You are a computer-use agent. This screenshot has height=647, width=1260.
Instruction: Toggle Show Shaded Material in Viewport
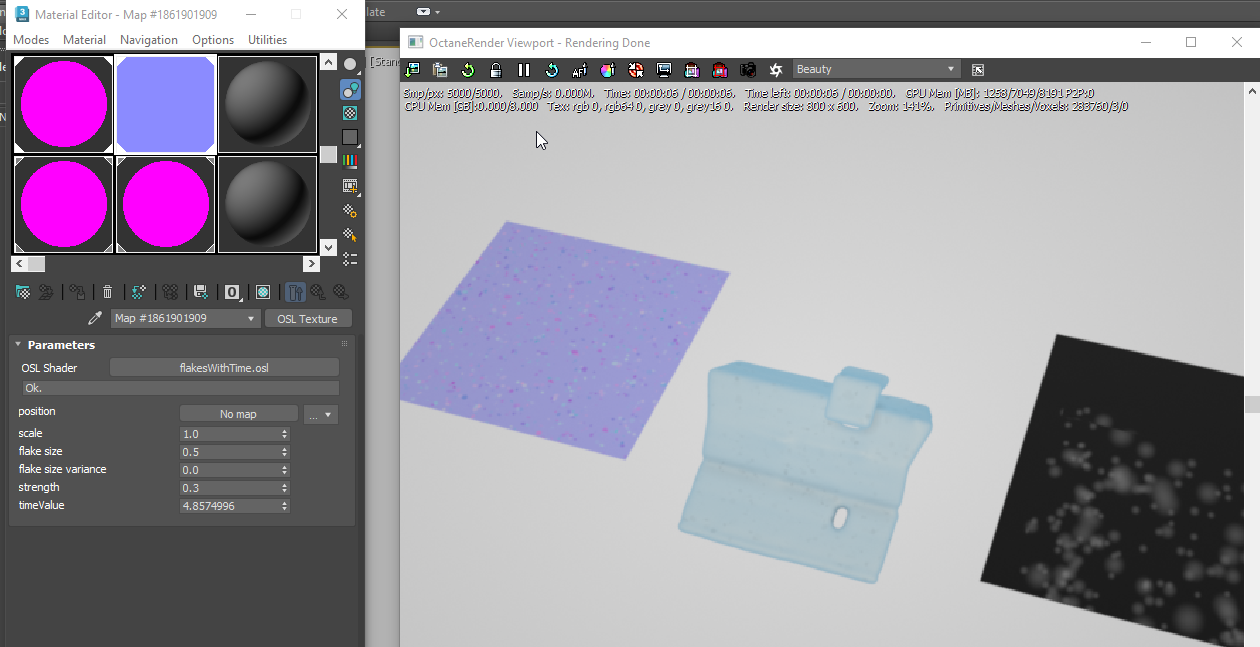(x=263, y=292)
